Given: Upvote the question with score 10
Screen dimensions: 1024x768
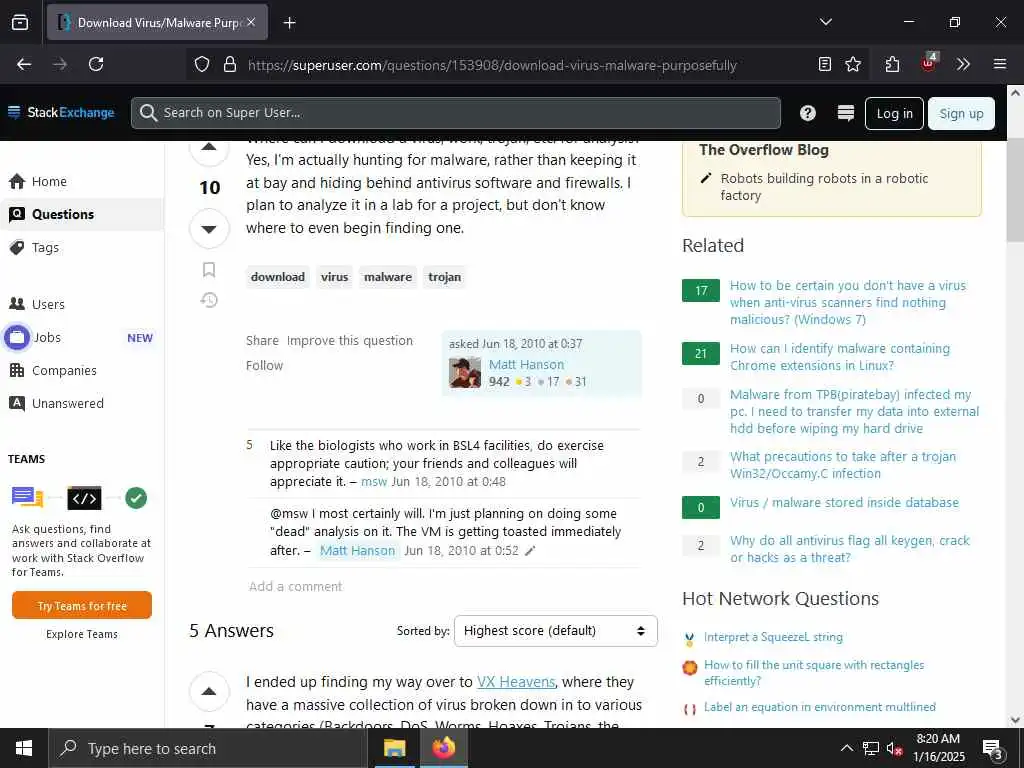Looking at the screenshot, I should 209,149.
